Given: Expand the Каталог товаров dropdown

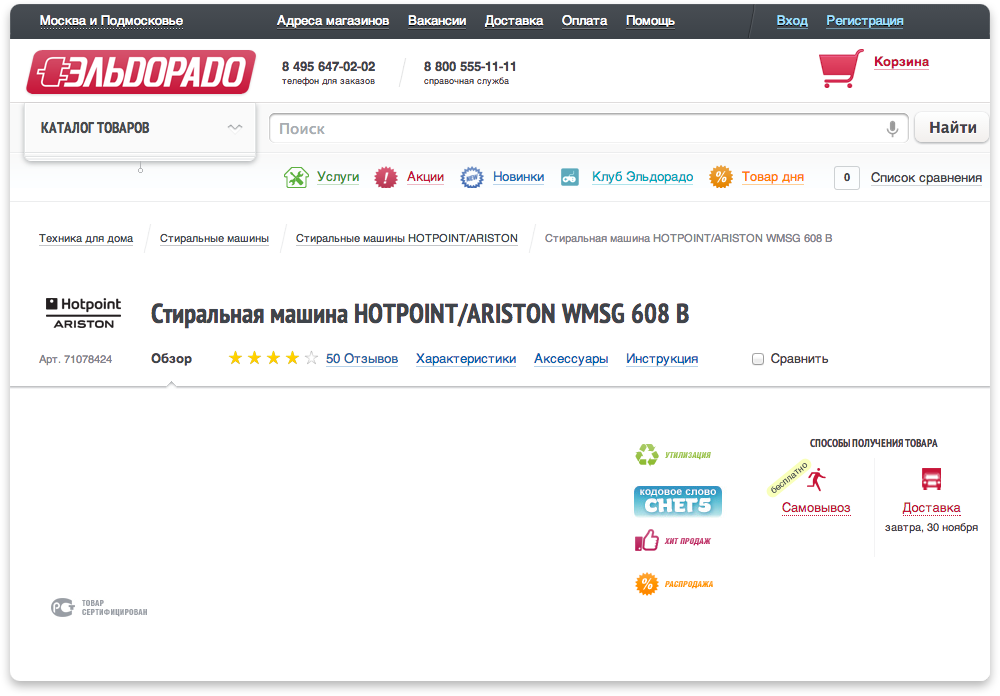Looking at the screenshot, I should pyautogui.click(x=140, y=128).
